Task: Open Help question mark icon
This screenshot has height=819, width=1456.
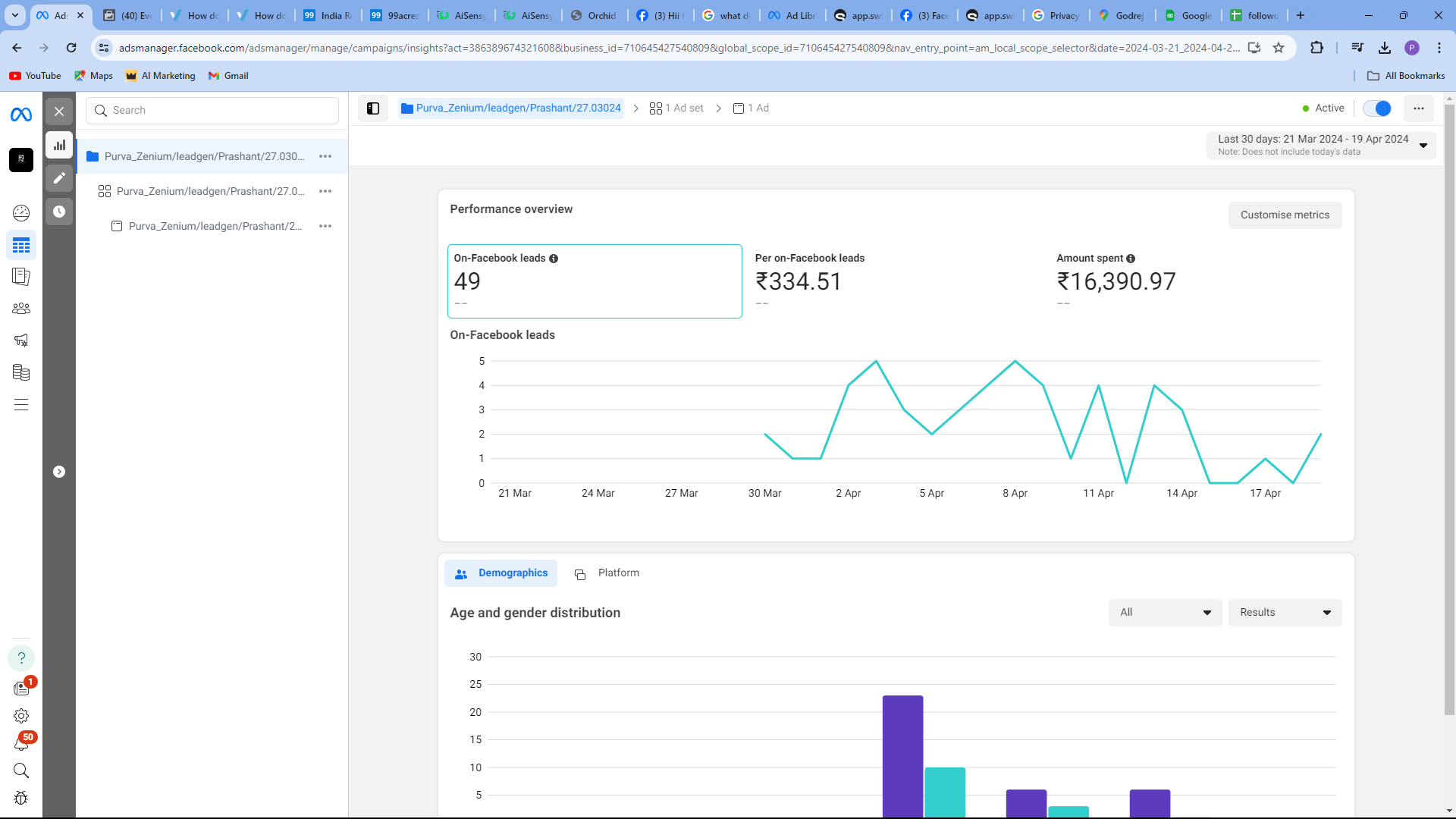Action: [x=21, y=658]
